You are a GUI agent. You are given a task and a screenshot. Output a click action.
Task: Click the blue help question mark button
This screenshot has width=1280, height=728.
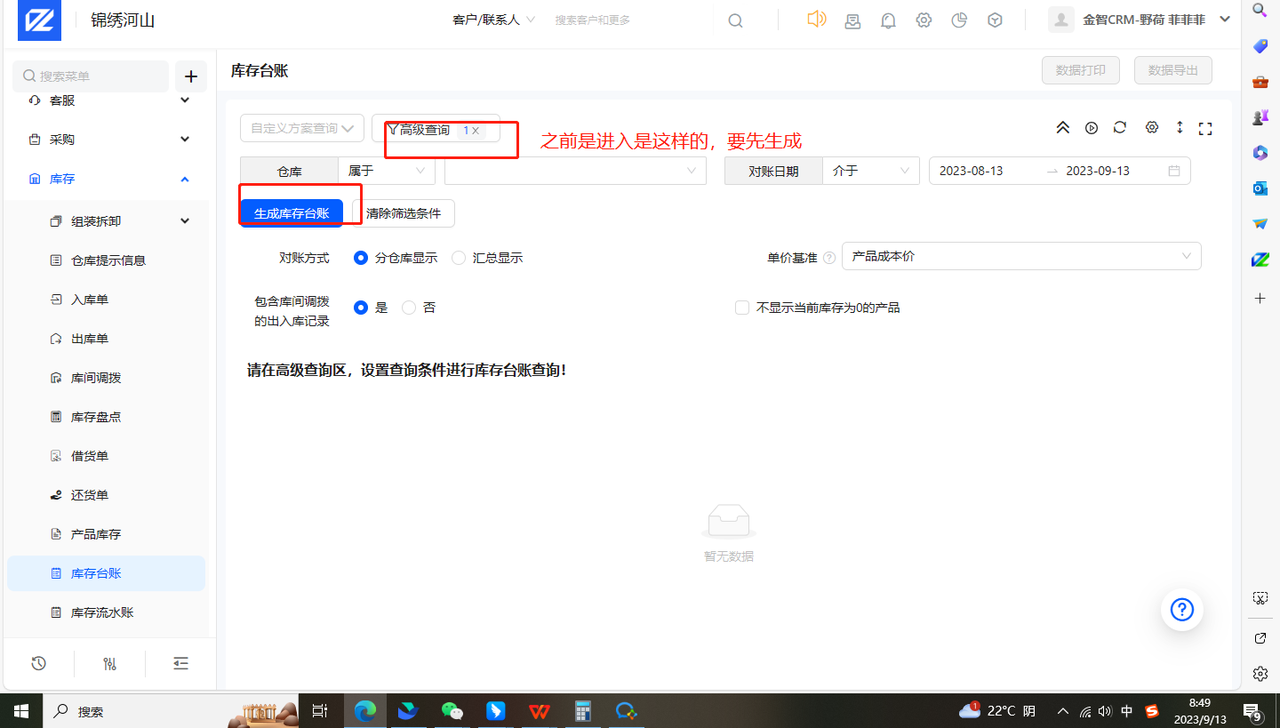1182,610
